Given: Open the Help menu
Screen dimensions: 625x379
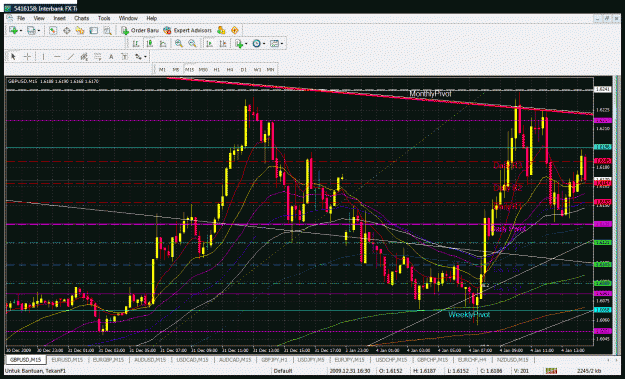Looking at the screenshot, I should click(x=151, y=18).
